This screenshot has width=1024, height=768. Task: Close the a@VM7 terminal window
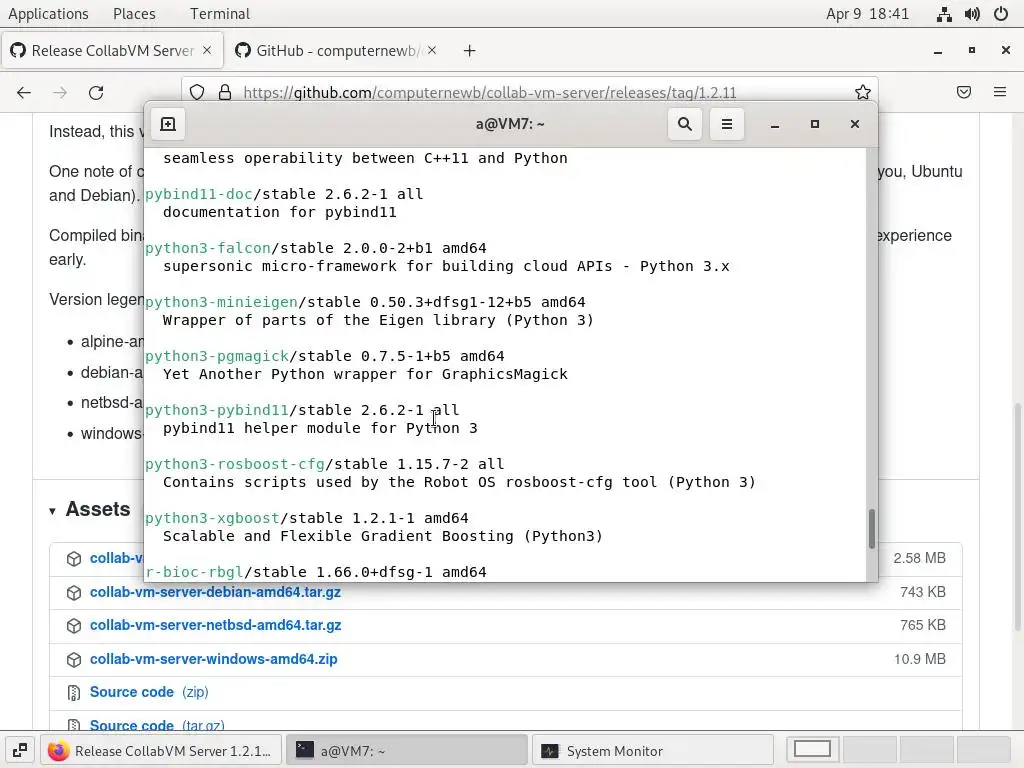click(x=854, y=124)
